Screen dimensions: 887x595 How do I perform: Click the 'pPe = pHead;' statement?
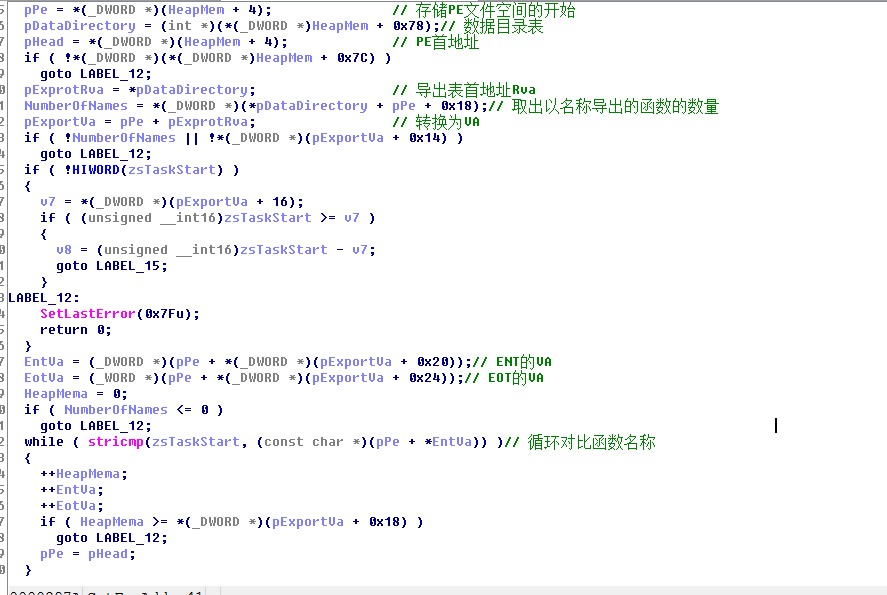(88, 554)
